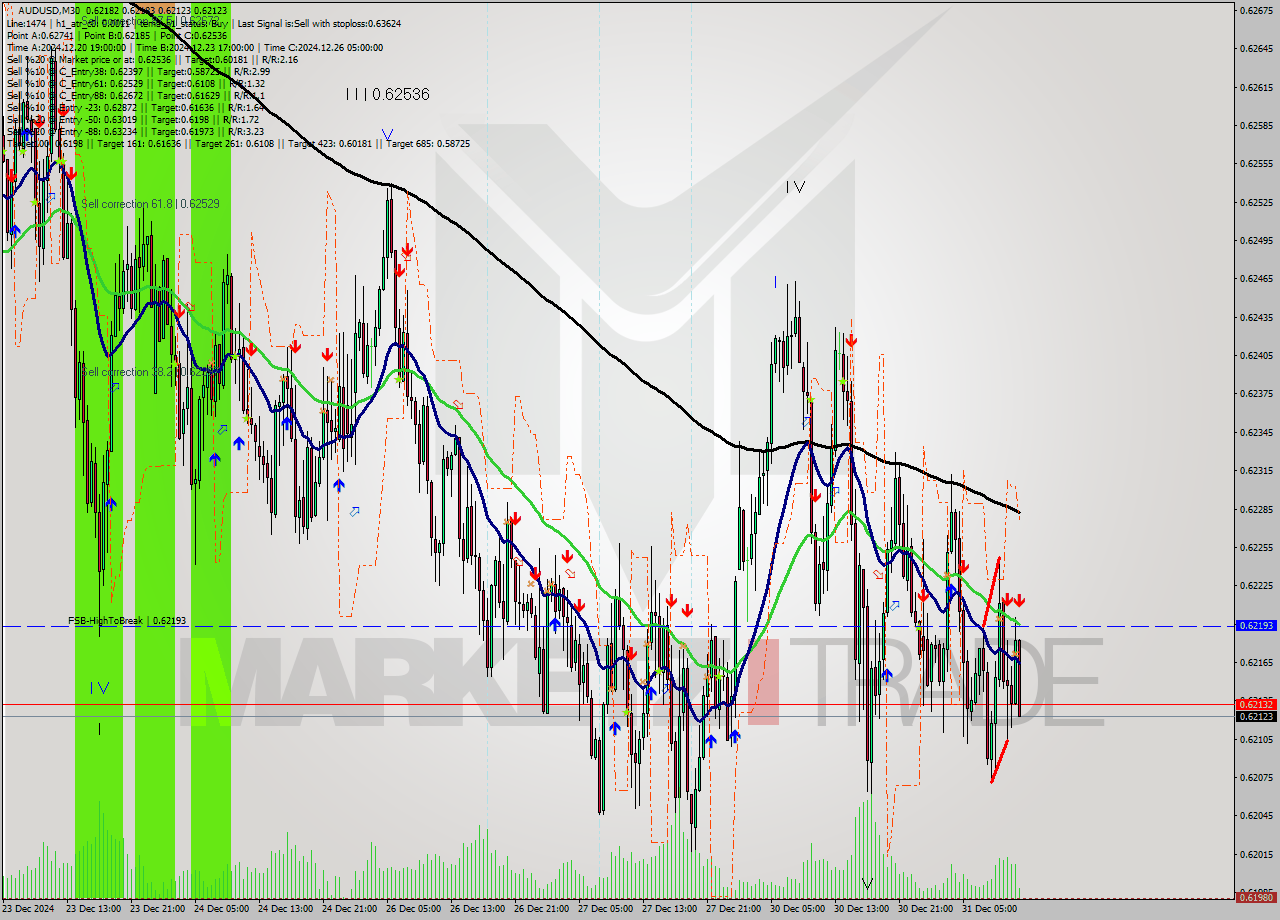
Task: Click the C_Entry38: 0.62397 line
Action: (138, 71)
